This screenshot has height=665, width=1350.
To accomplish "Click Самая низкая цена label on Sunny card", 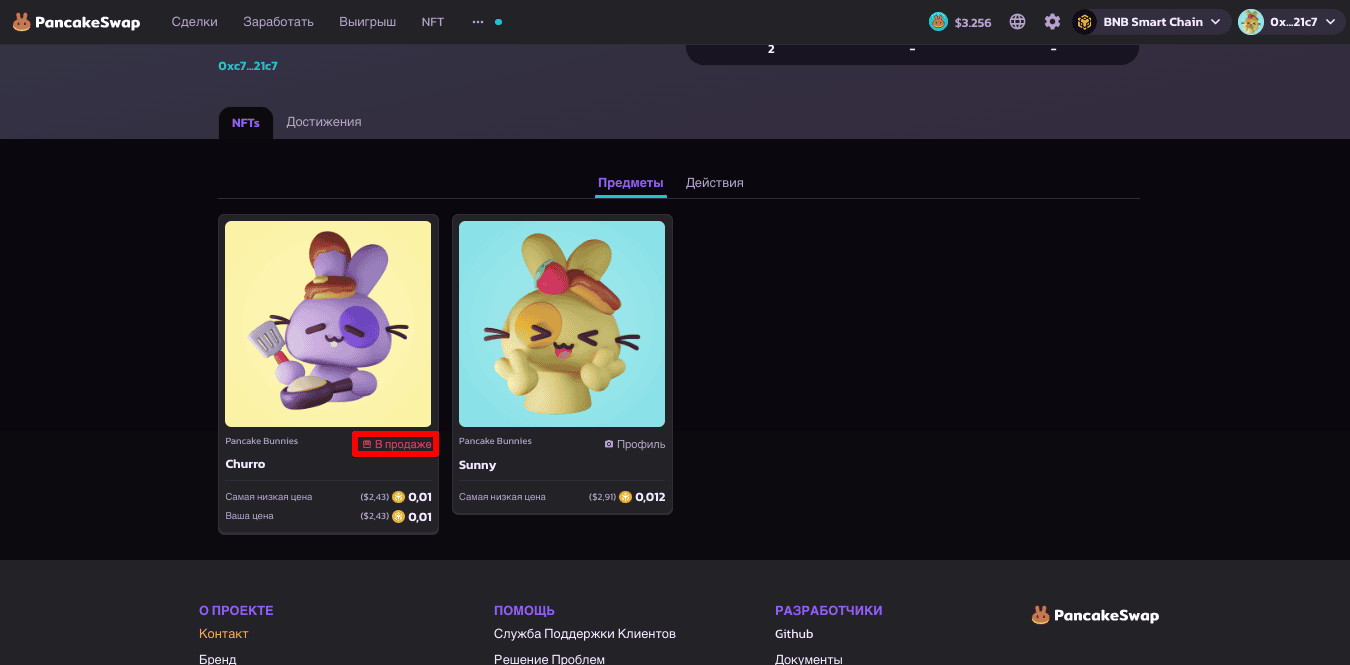I will [502, 497].
